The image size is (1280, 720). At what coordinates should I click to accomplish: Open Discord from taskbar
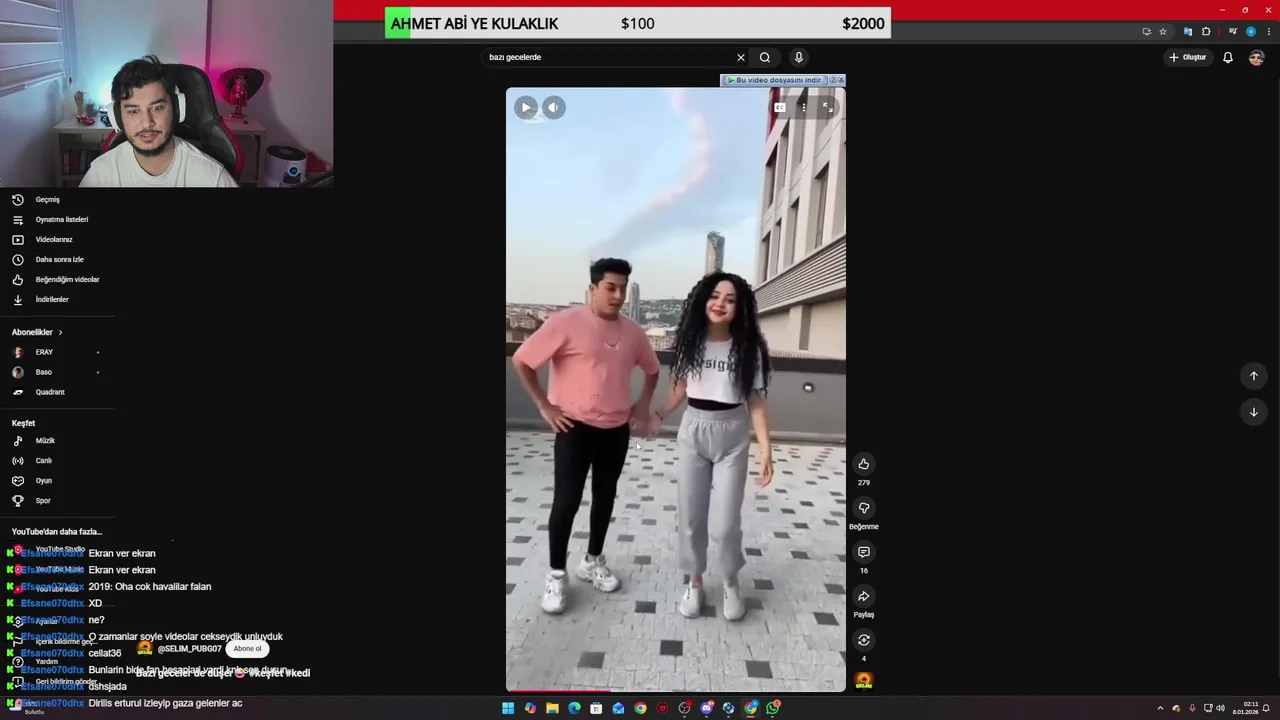(x=707, y=708)
